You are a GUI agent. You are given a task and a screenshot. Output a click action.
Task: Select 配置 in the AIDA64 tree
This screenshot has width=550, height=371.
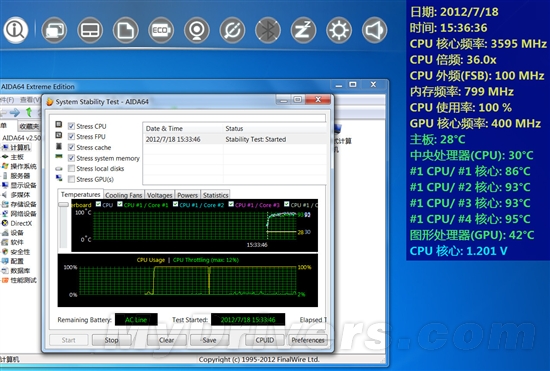coord(17,261)
